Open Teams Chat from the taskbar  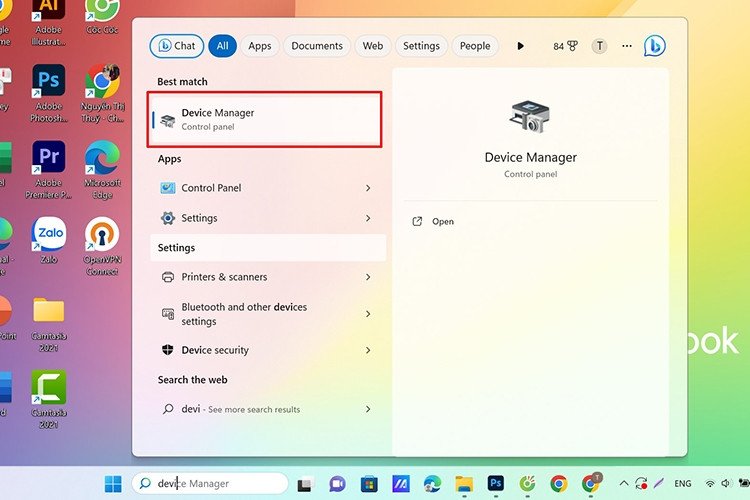click(x=337, y=484)
